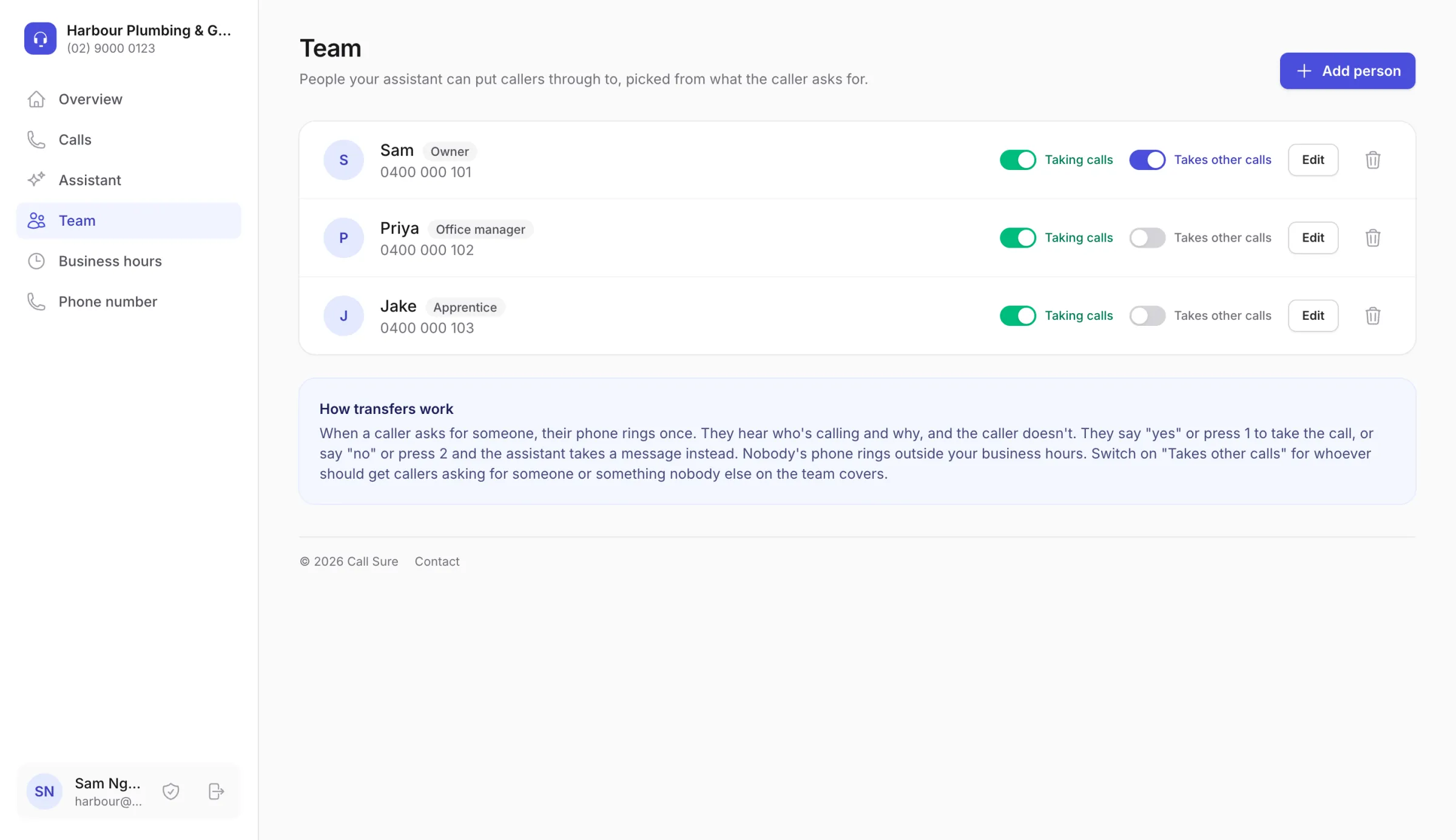
Task: Delete Jake using the trash icon
Action: (x=1373, y=316)
